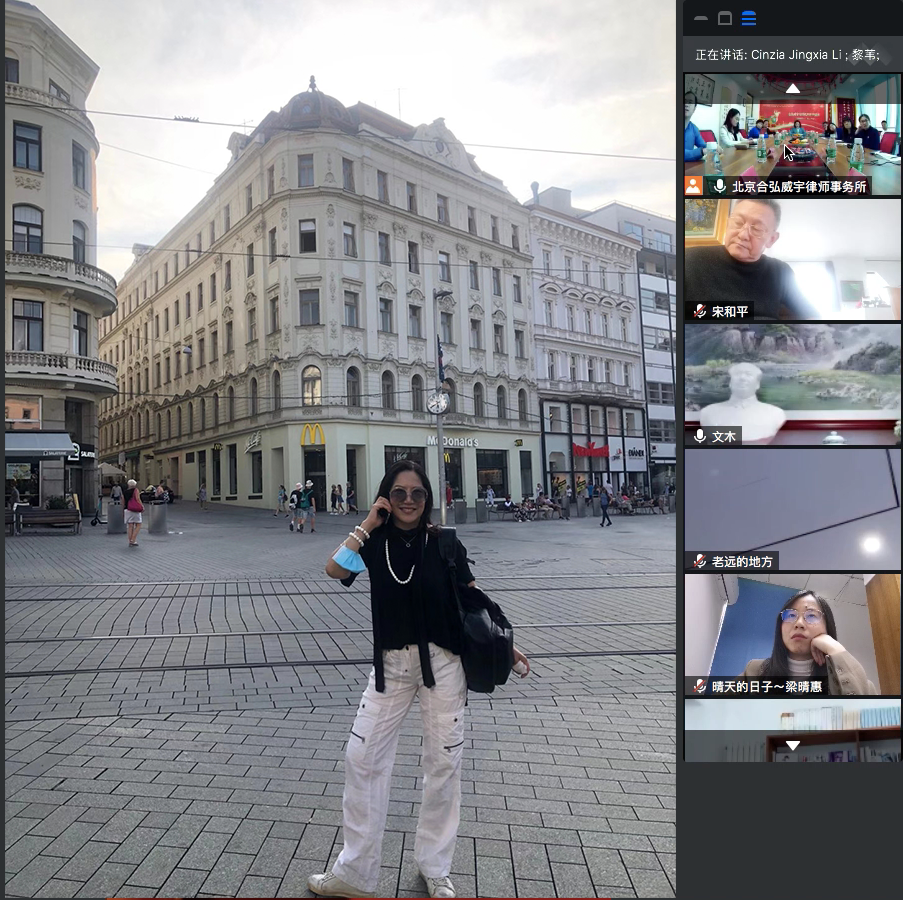Click the shared photo in main view

coord(340,449)
